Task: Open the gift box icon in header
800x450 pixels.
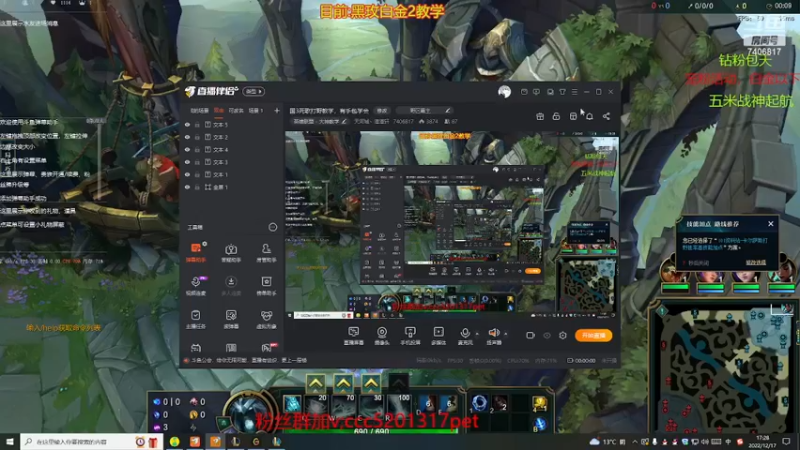Action: pos(540,117)
